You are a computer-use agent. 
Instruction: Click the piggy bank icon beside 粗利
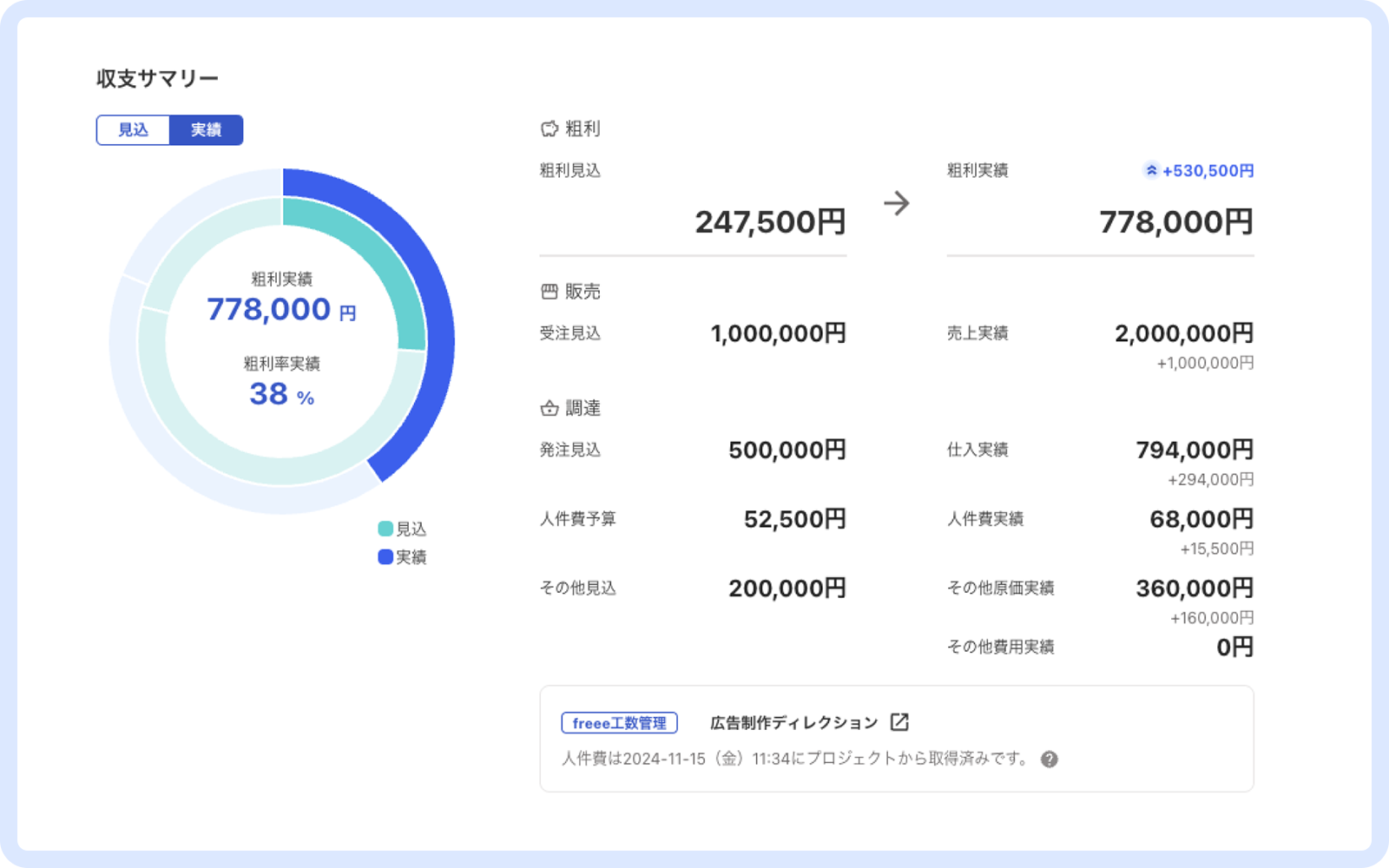point(549,129)
